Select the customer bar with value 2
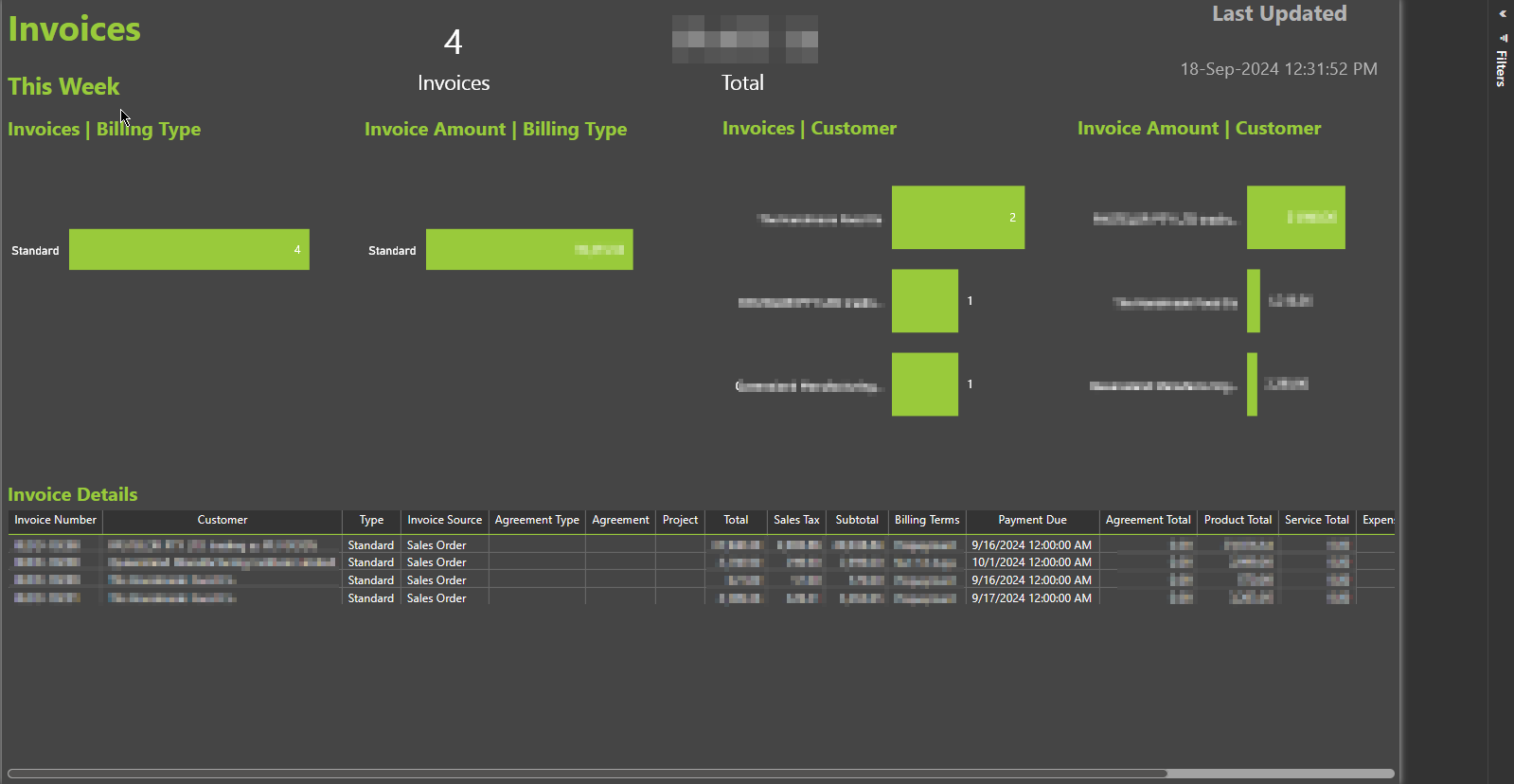The width and height of the screenshot is (1514, 784). coord(958,218)
